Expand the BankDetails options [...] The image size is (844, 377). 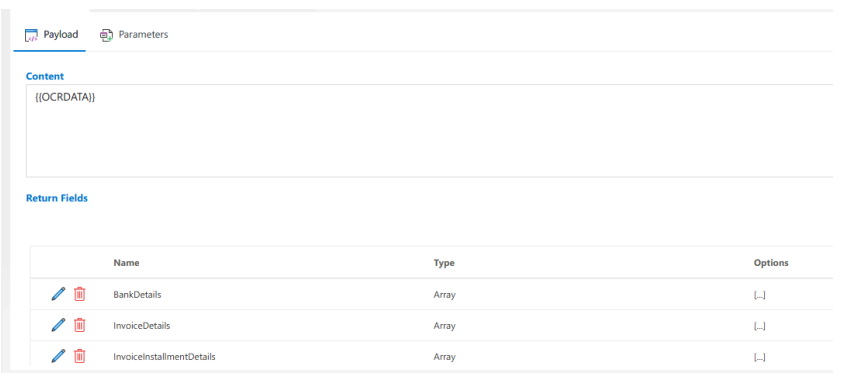(x=759, y=295)
